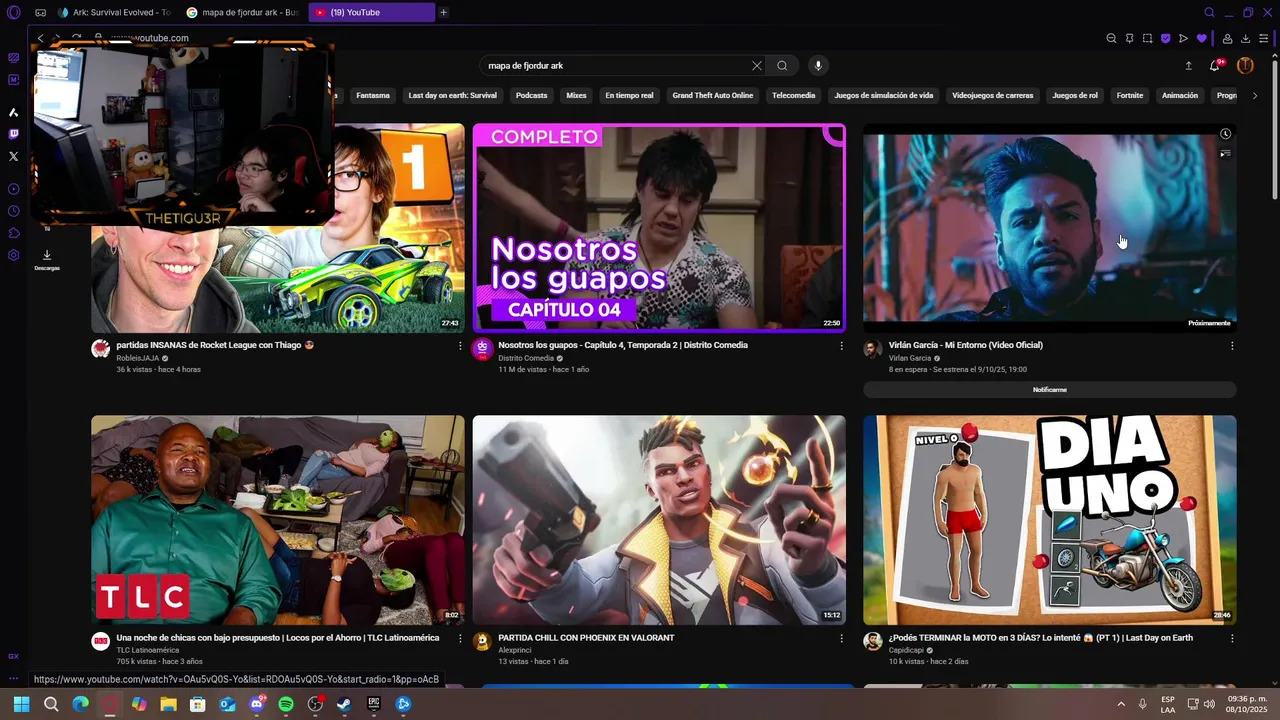Screen dimensions: 1280x720
Task: Open the YouTube account avatar
Action: [1245, 66]
